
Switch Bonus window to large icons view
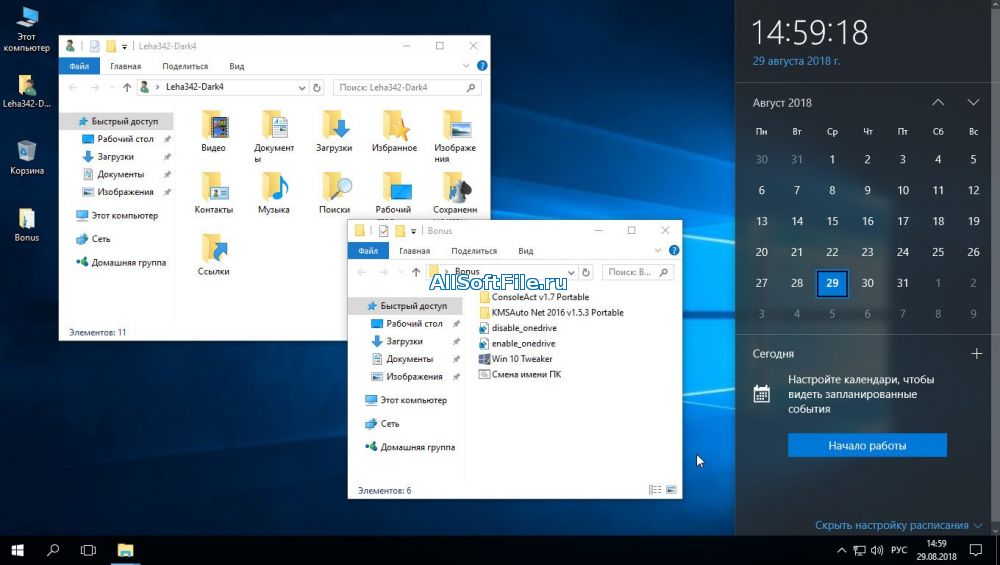(671, 490)
